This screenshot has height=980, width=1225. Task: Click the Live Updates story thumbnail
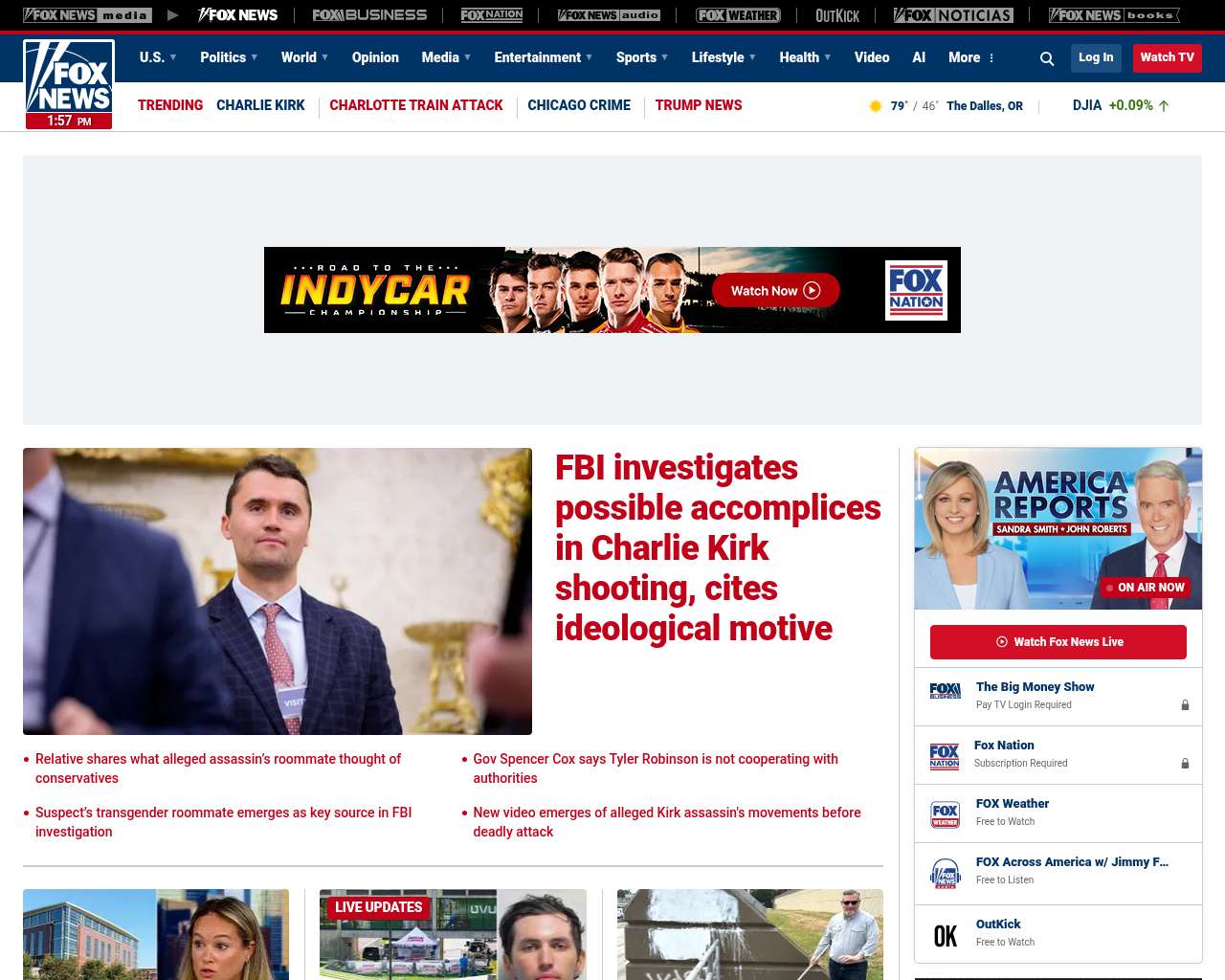click(x=453, y=934)
